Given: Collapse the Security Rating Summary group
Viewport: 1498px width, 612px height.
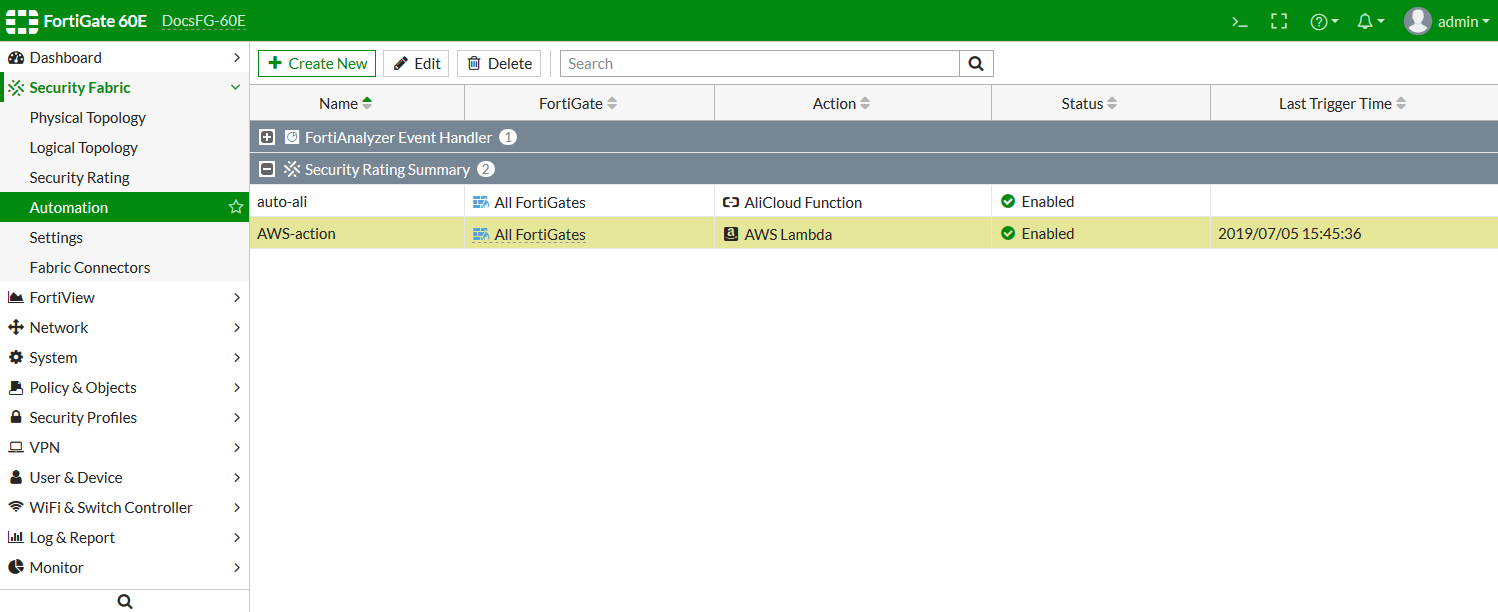Looking at the screenshot, I should (x=267, y=170).
